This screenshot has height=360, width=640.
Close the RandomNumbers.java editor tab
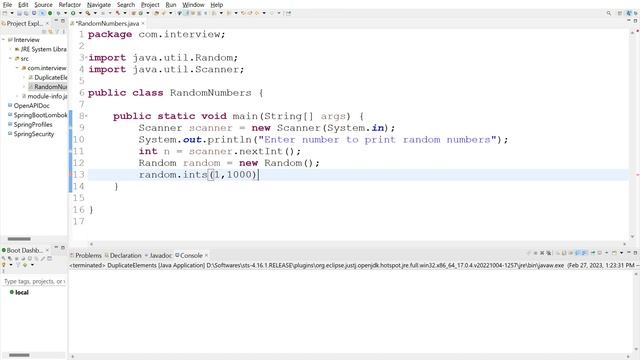tap(143, 24)
